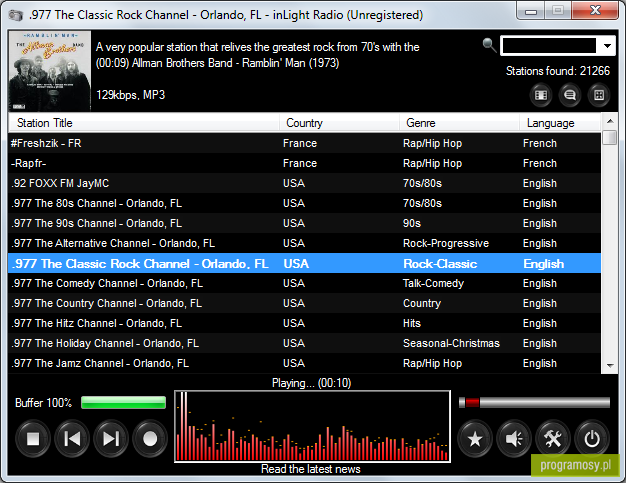626x483 pixels.
Task: Select highlighted .977 The Classic Rock Channel
Action: (x=304, y=263)
